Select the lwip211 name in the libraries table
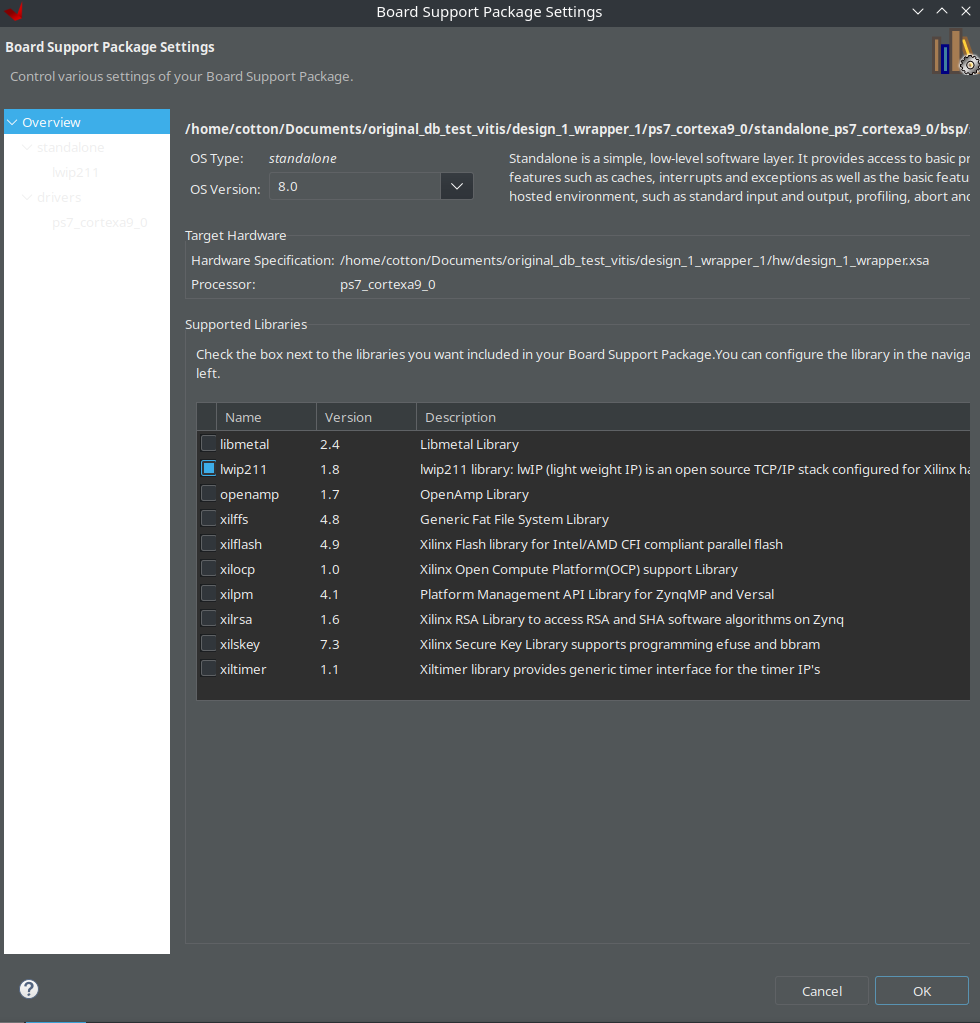The image size is (980, 1023). [x=243, y=469]
